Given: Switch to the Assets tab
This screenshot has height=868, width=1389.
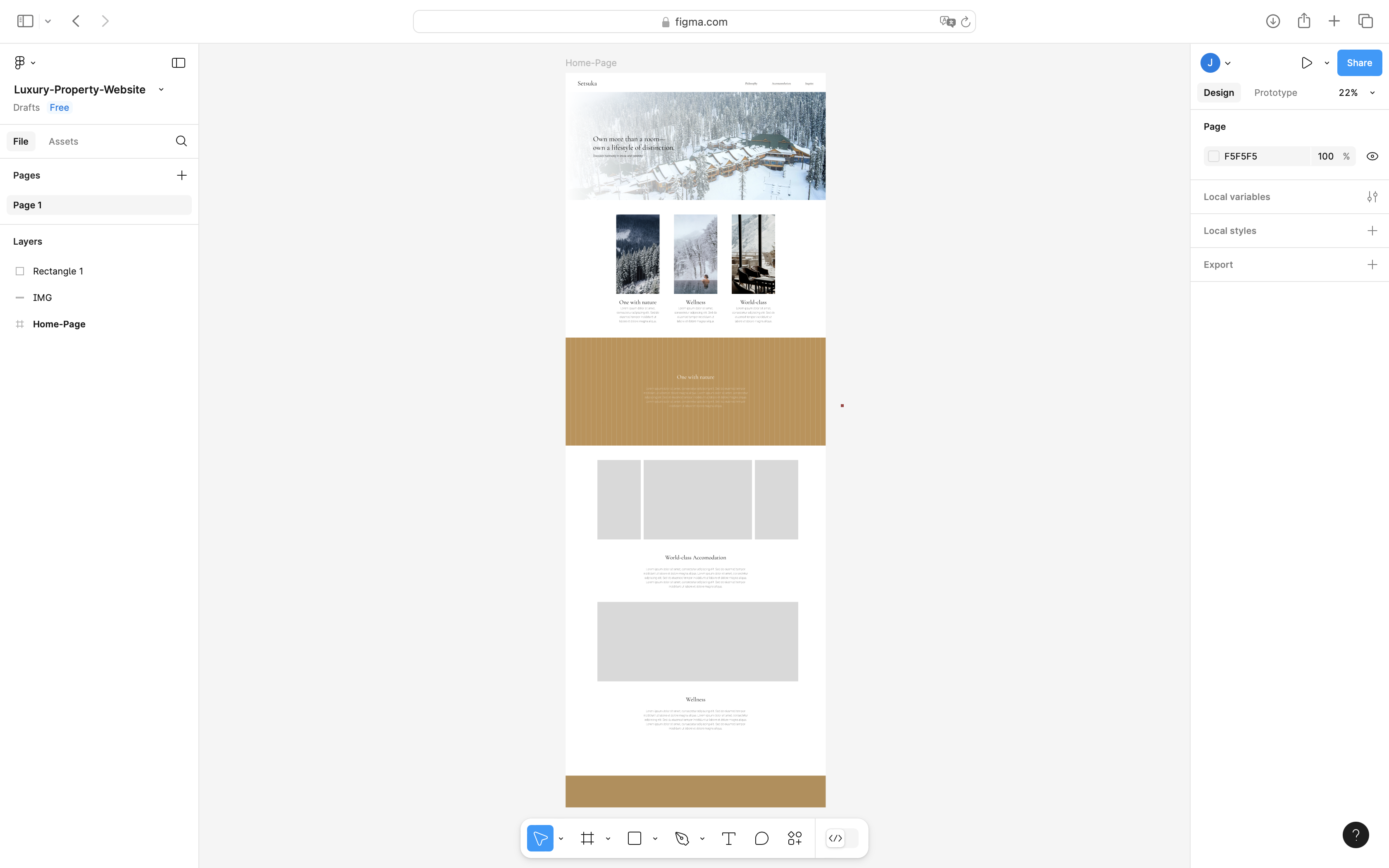Looking at the screenshot, I should pos(63,141).
